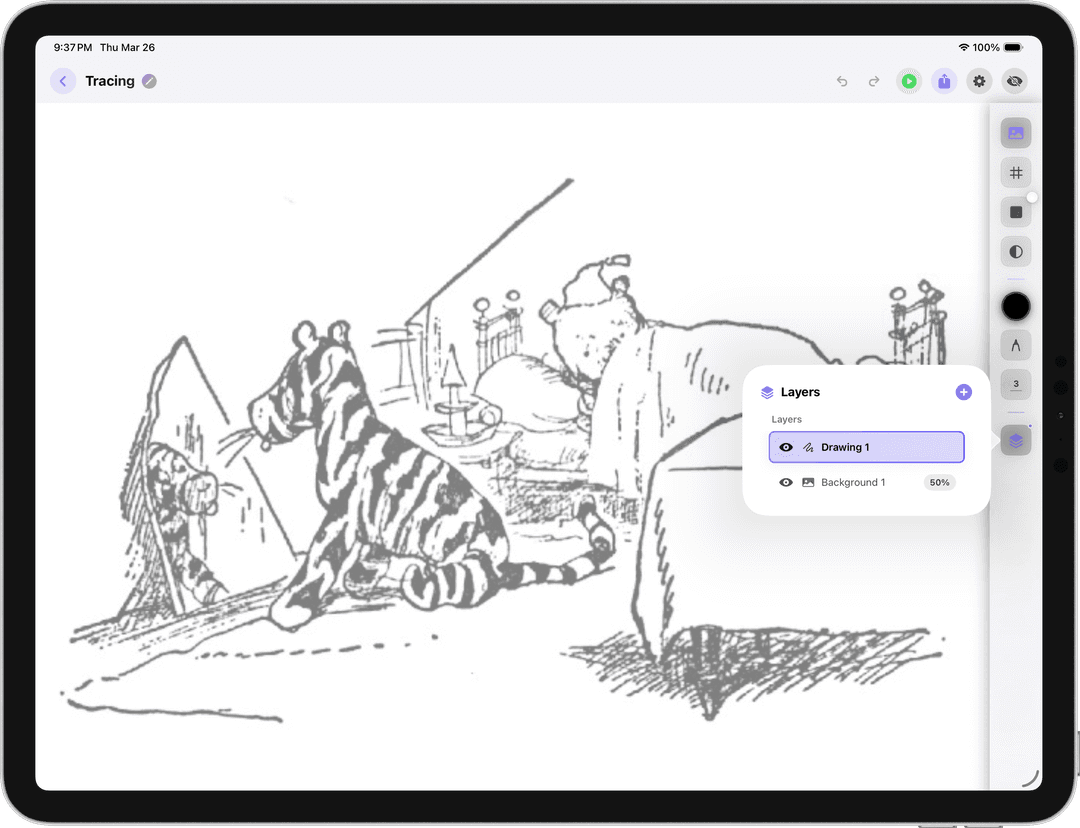Tap the 50% opacity badge
Viewport: 1080px width, 828px height.
[x=939, y=482]
